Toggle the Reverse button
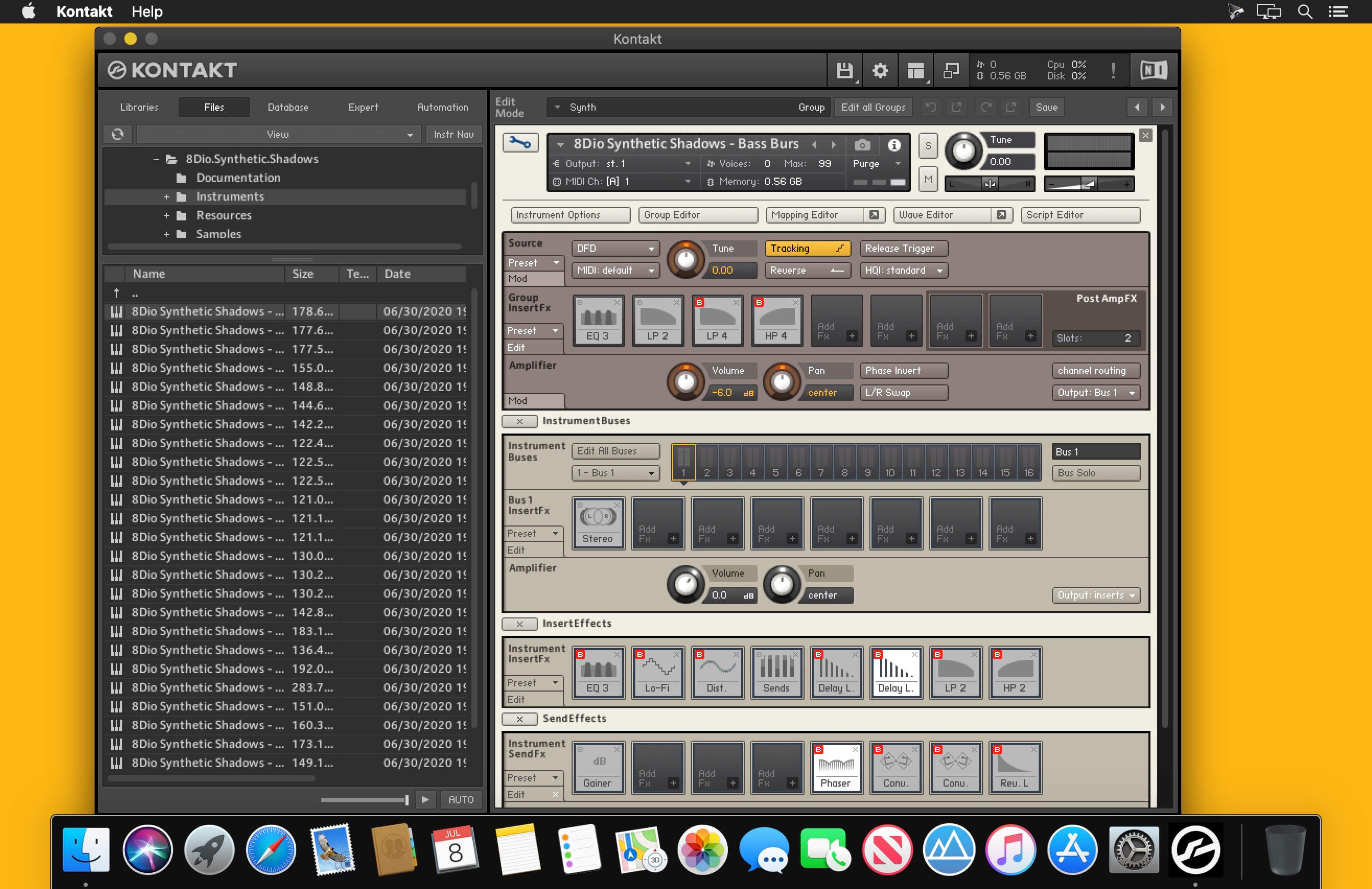Screen dimensions: 1372x889 (x=807, y=270)
